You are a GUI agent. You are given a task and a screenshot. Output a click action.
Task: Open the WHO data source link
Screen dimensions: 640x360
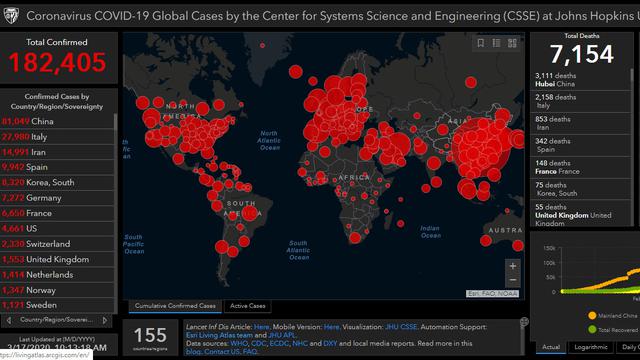tap(239, 343)
